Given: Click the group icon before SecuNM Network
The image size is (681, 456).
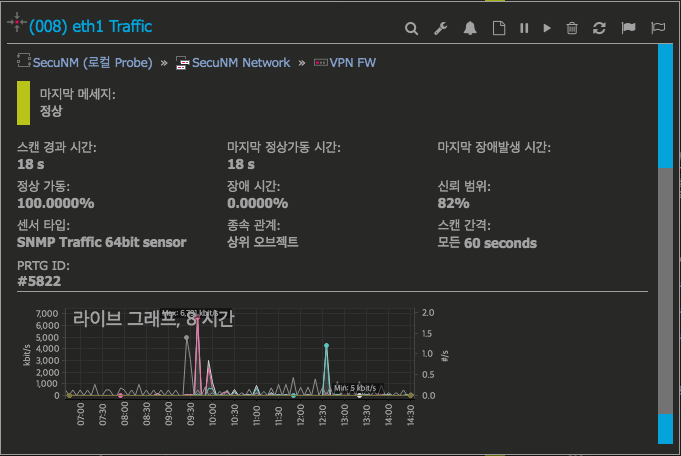Looking at the screenshot, I should [182, 63].
